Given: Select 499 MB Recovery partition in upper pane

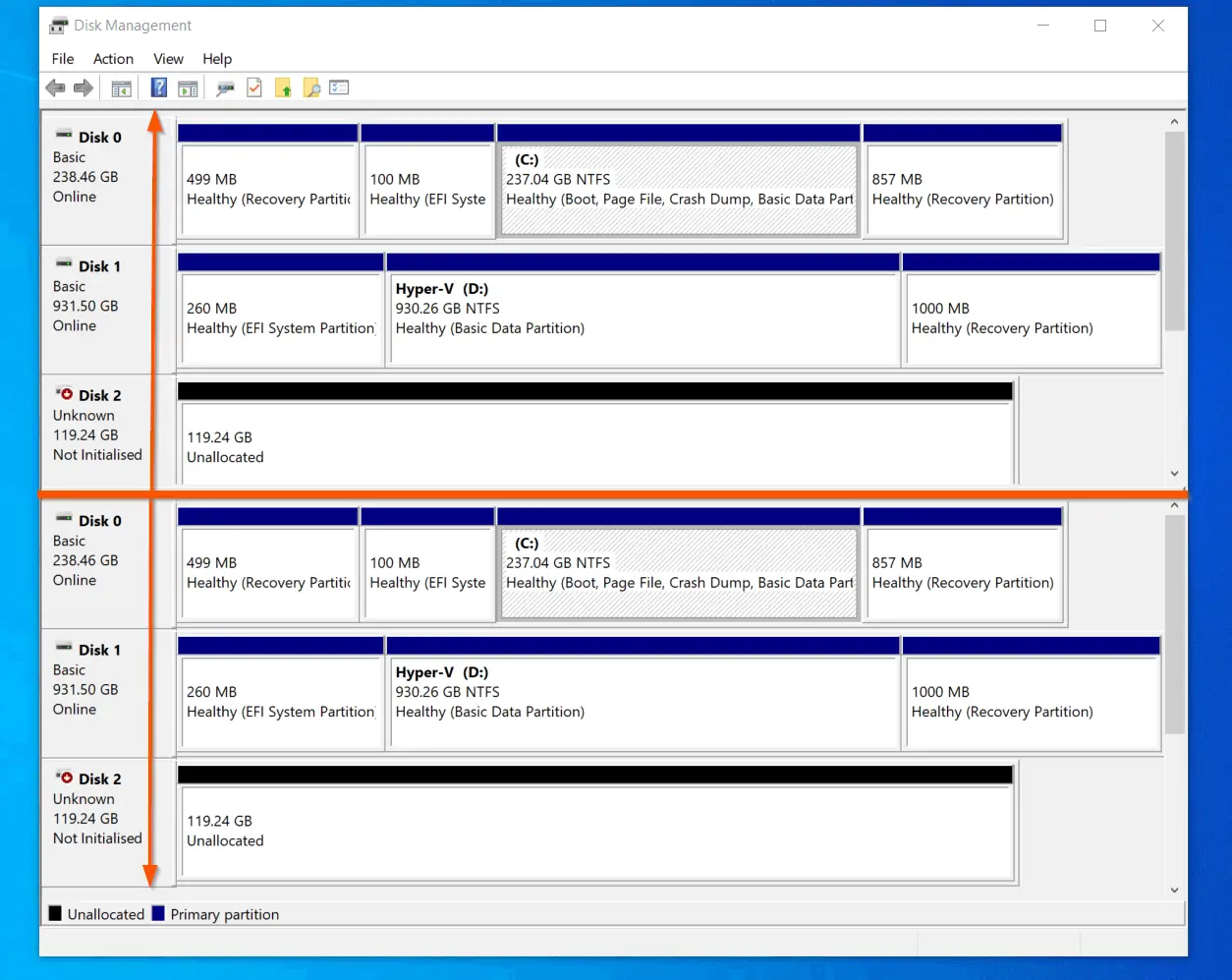Looking at the screenshot, I should 267,181.
